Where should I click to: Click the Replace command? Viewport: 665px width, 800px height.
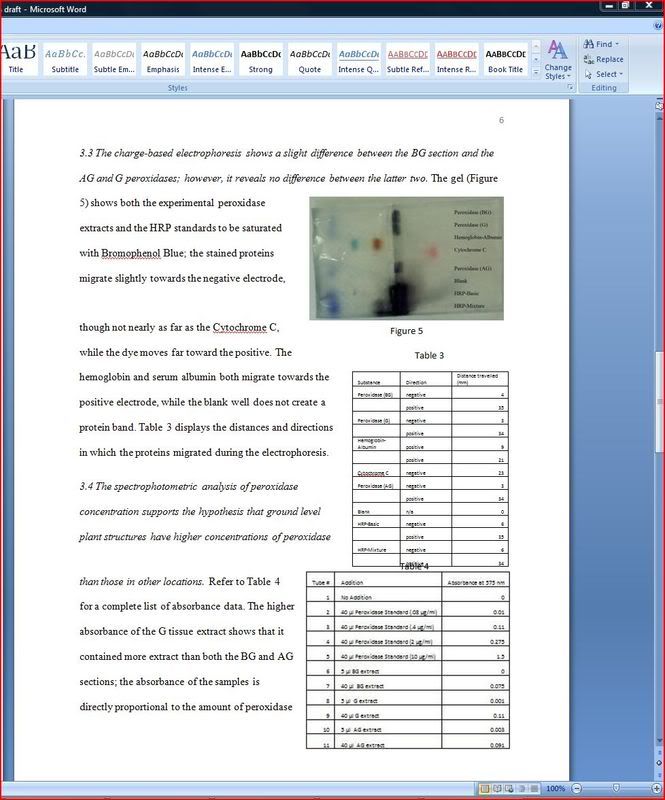coord(603,59)
